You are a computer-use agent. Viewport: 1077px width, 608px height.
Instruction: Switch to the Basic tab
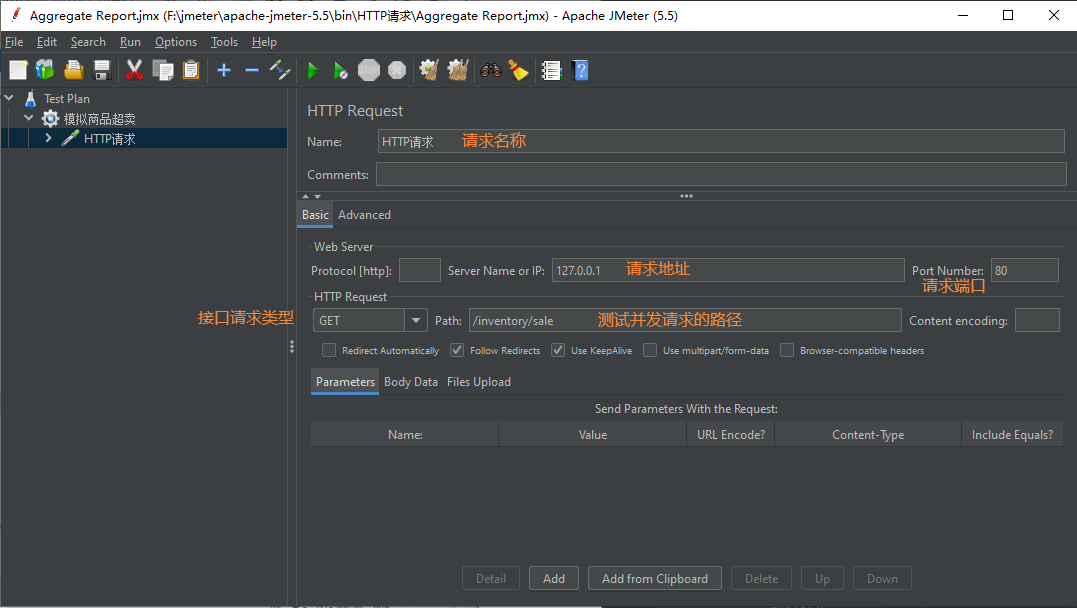tap(315, 214)
